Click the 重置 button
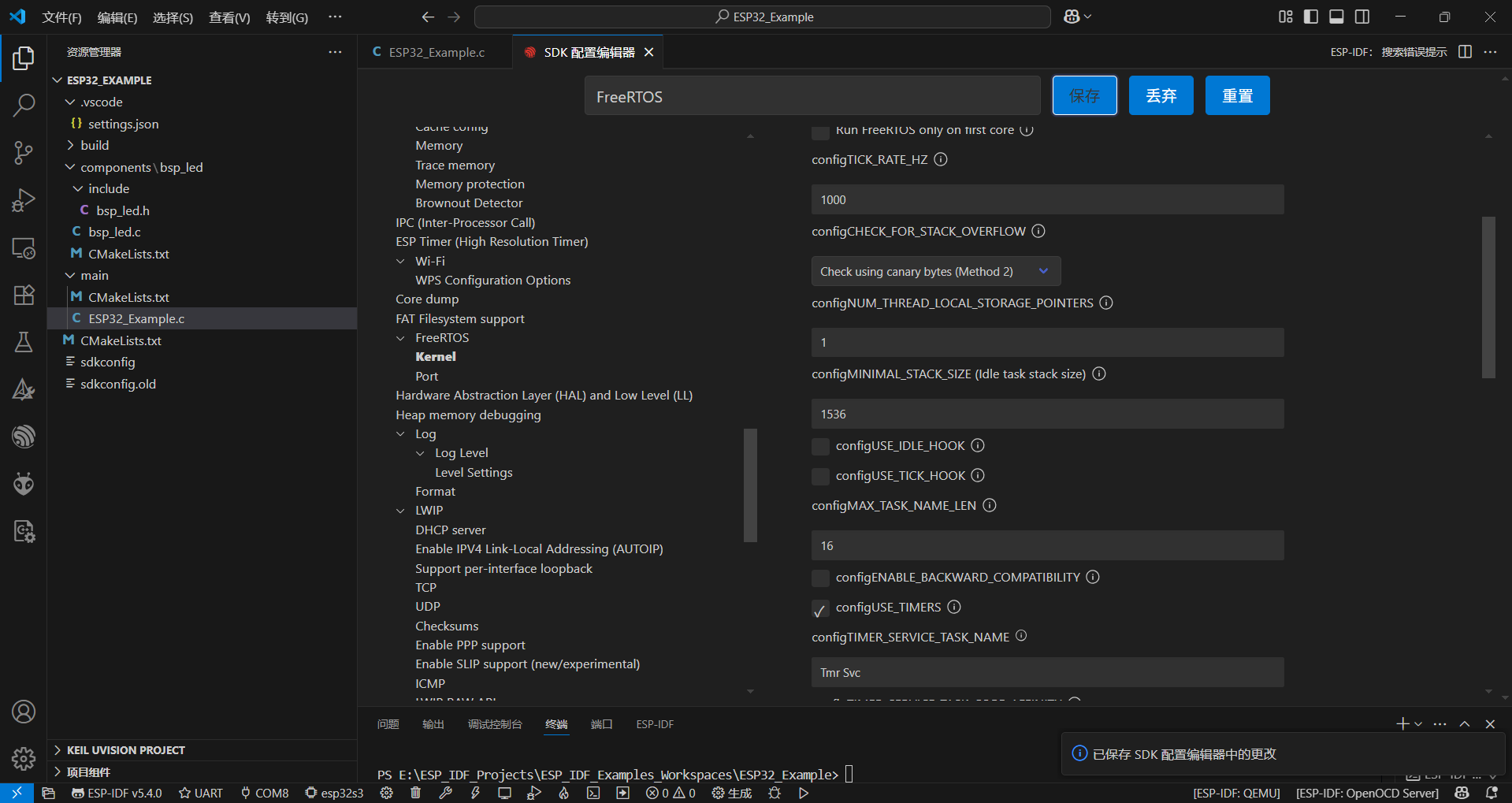The width and height of the screenshot is (1512, 803). [1237, 95]
